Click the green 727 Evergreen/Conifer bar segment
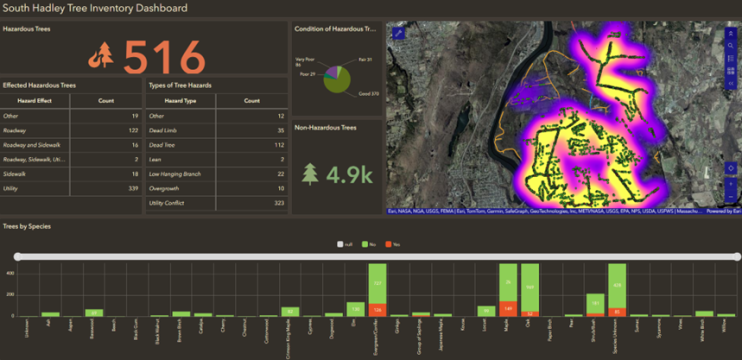 click(x=378, y=283)
